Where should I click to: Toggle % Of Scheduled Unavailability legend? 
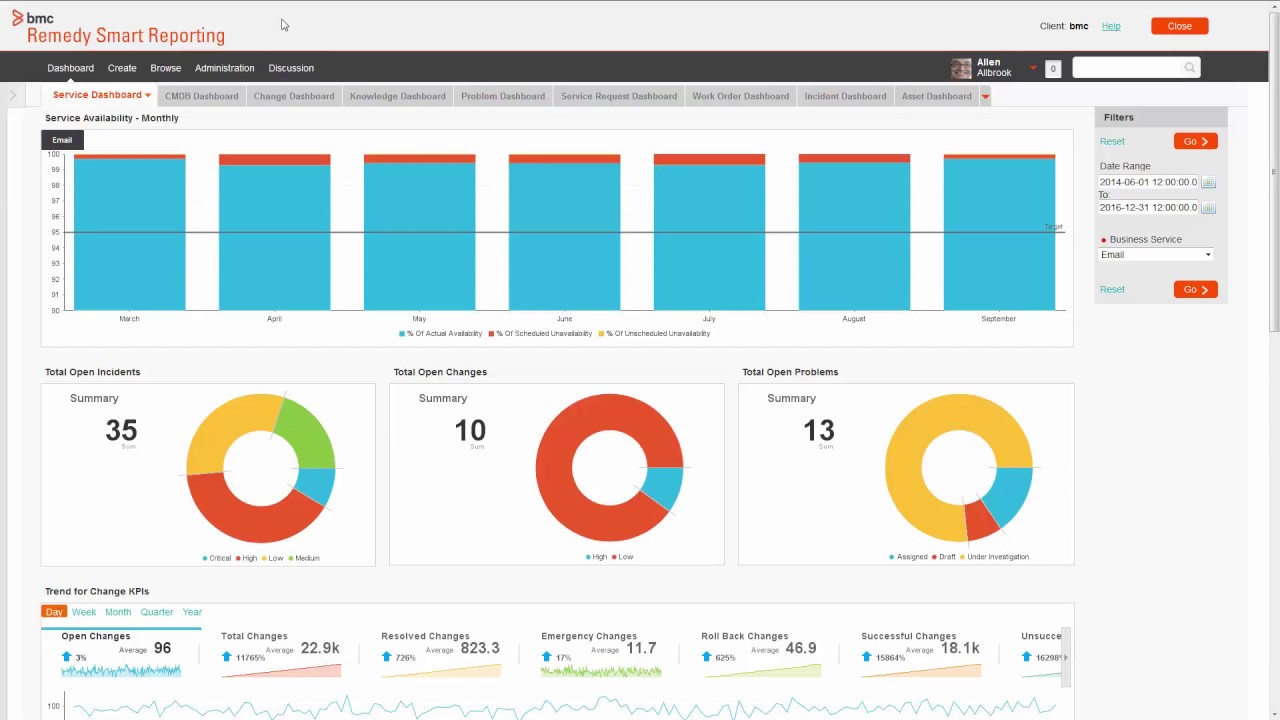(x=540, y=333)
